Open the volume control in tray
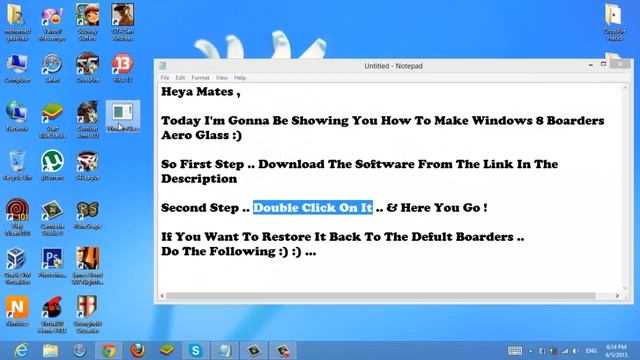The height and width of the screenshot is (360, 640). click(575, 351)
